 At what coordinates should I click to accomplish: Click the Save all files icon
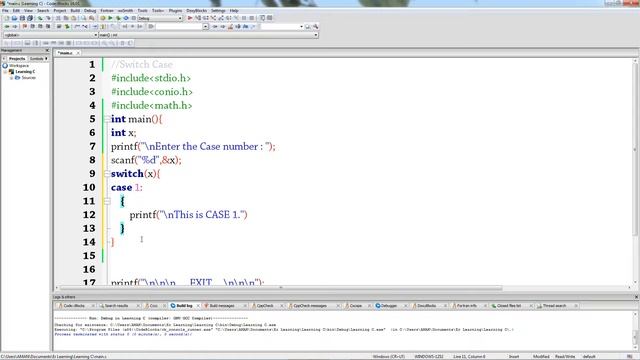tap(30, 18)
